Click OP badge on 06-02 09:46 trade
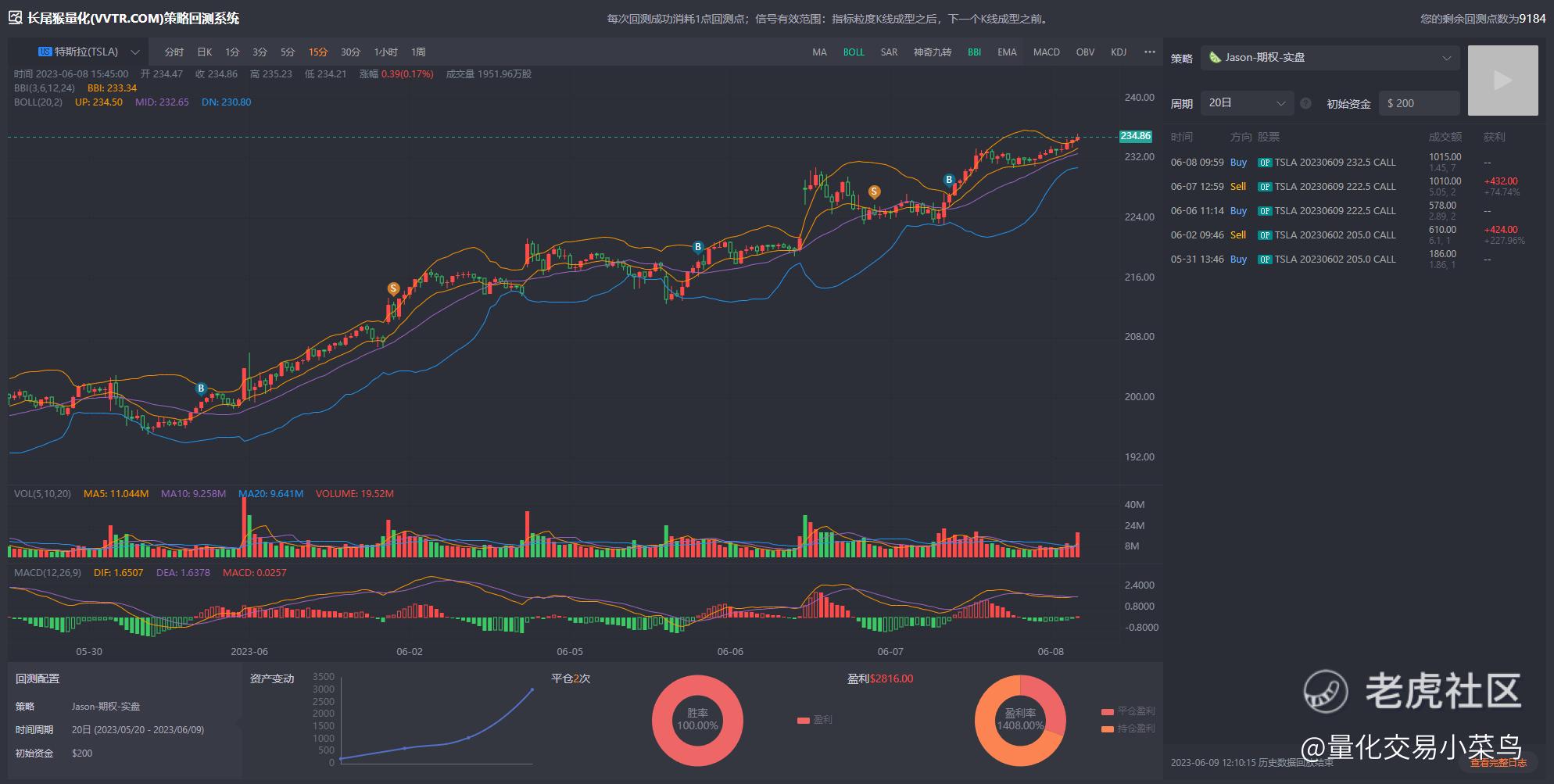Viewport: 1554px width, 784px height. pyautogui.click(x=1264, y=235)
